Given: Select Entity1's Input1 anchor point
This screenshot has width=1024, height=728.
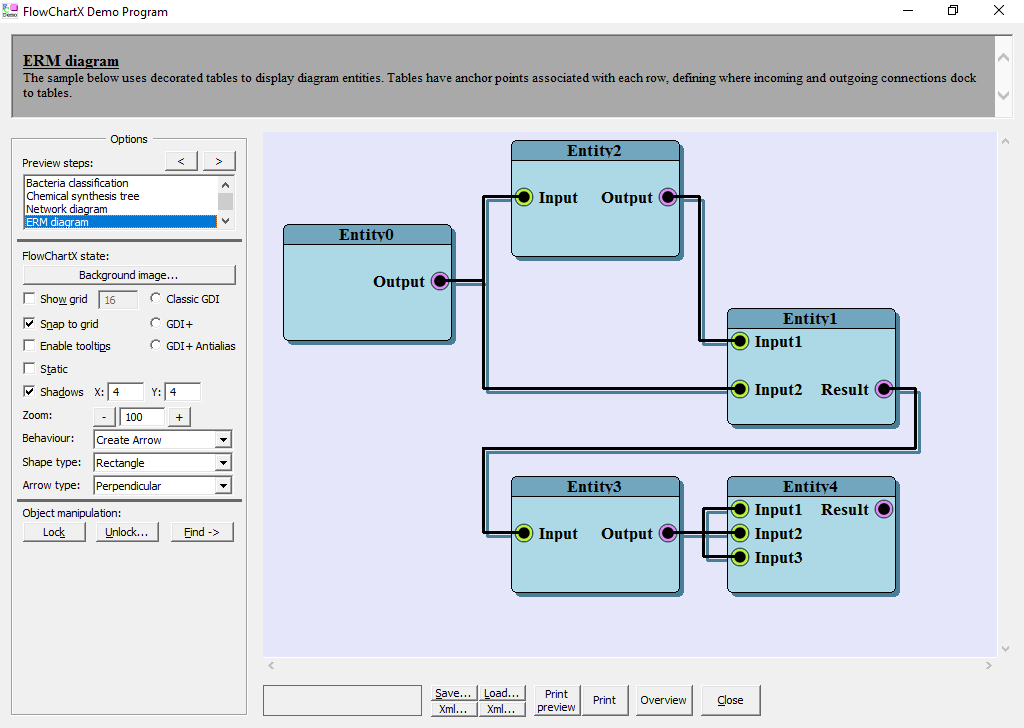Looking at the screenshot, I should pyautogui.click(x=739, y=342).
